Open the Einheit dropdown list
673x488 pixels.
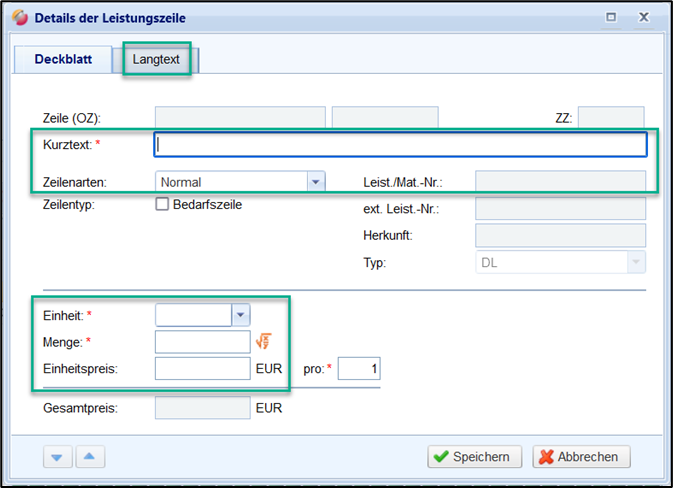pyautogui.click(x=240, y=315)
